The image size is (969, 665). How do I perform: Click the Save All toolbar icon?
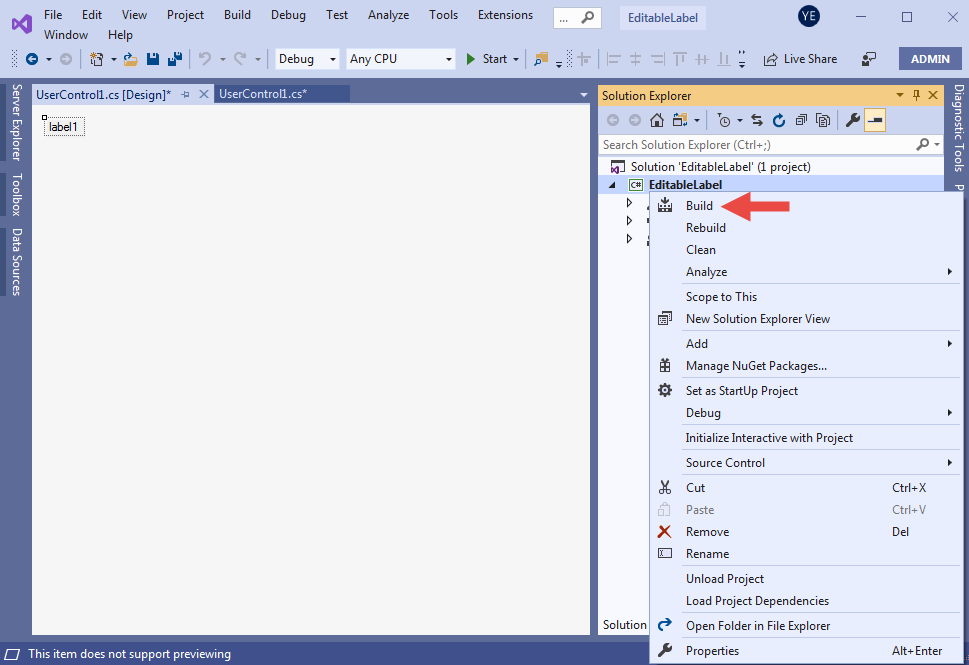[176, 59]
